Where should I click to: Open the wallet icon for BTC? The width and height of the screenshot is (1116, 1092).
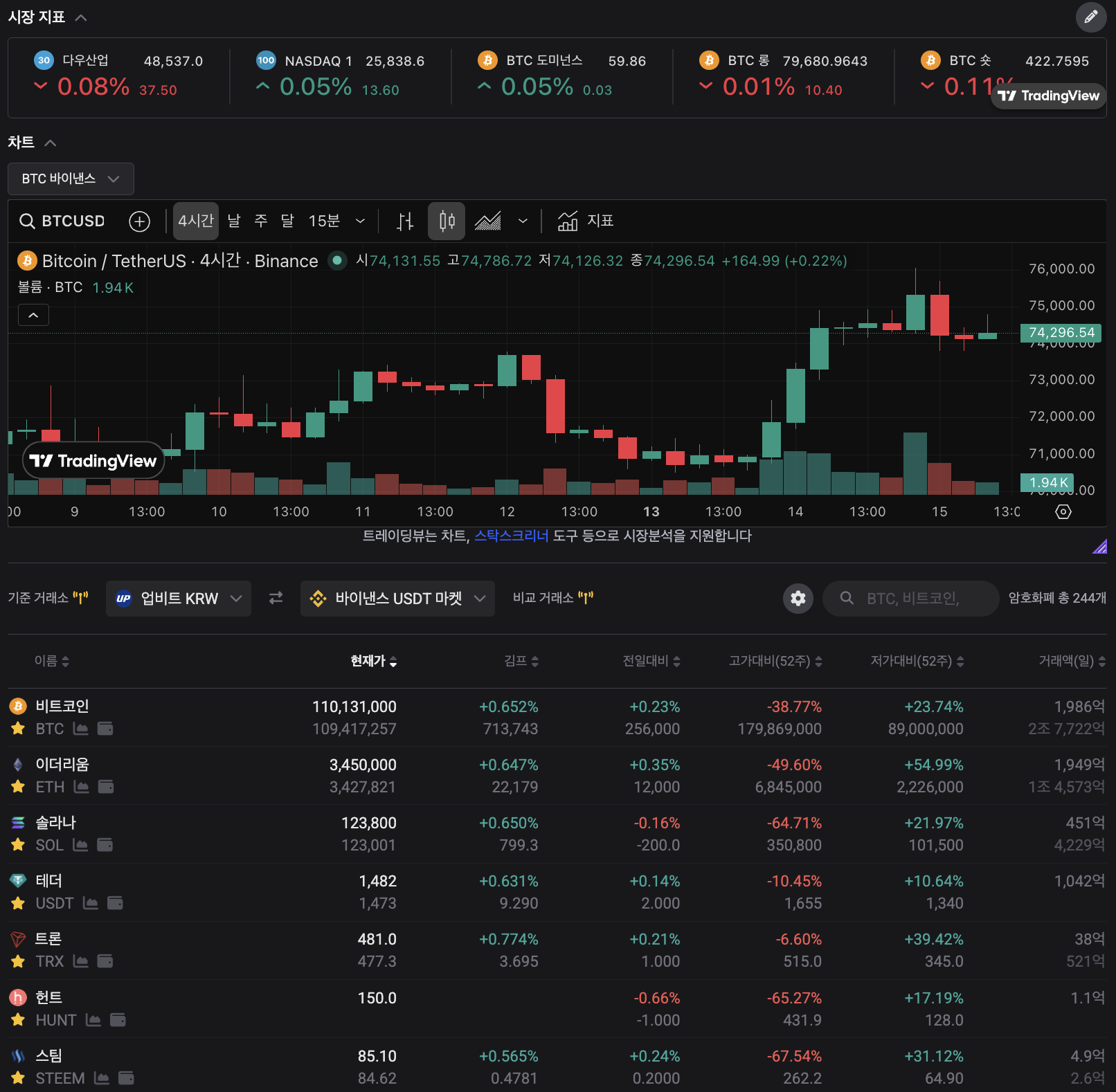coord(105,728)
